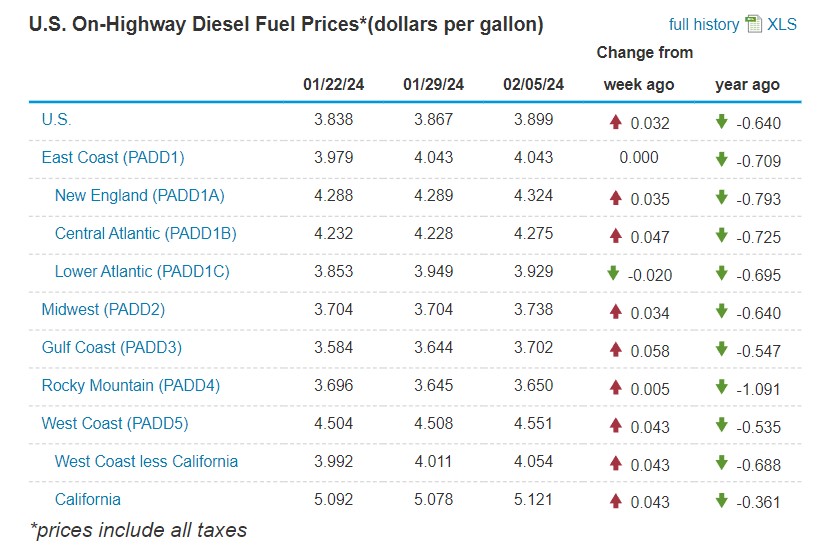
Task: Open West Coast (PADD5) link
Action: (x=115, y=423)
